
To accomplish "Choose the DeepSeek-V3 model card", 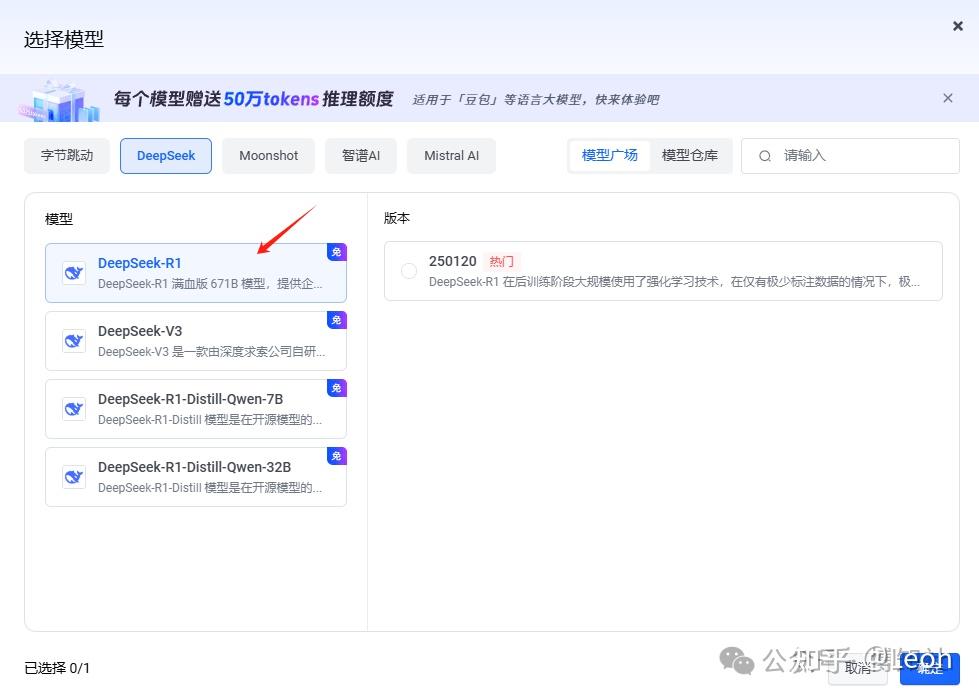I will pos(195,341).
